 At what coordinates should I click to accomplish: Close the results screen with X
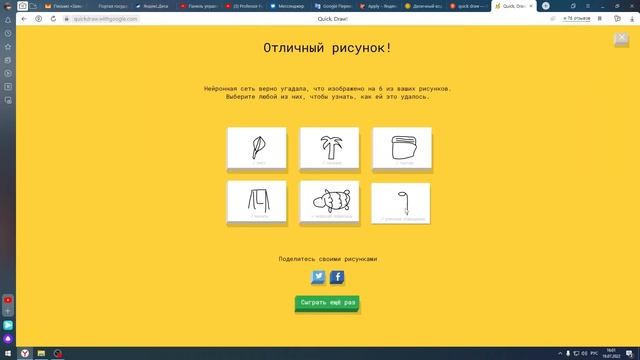[621, 39]
